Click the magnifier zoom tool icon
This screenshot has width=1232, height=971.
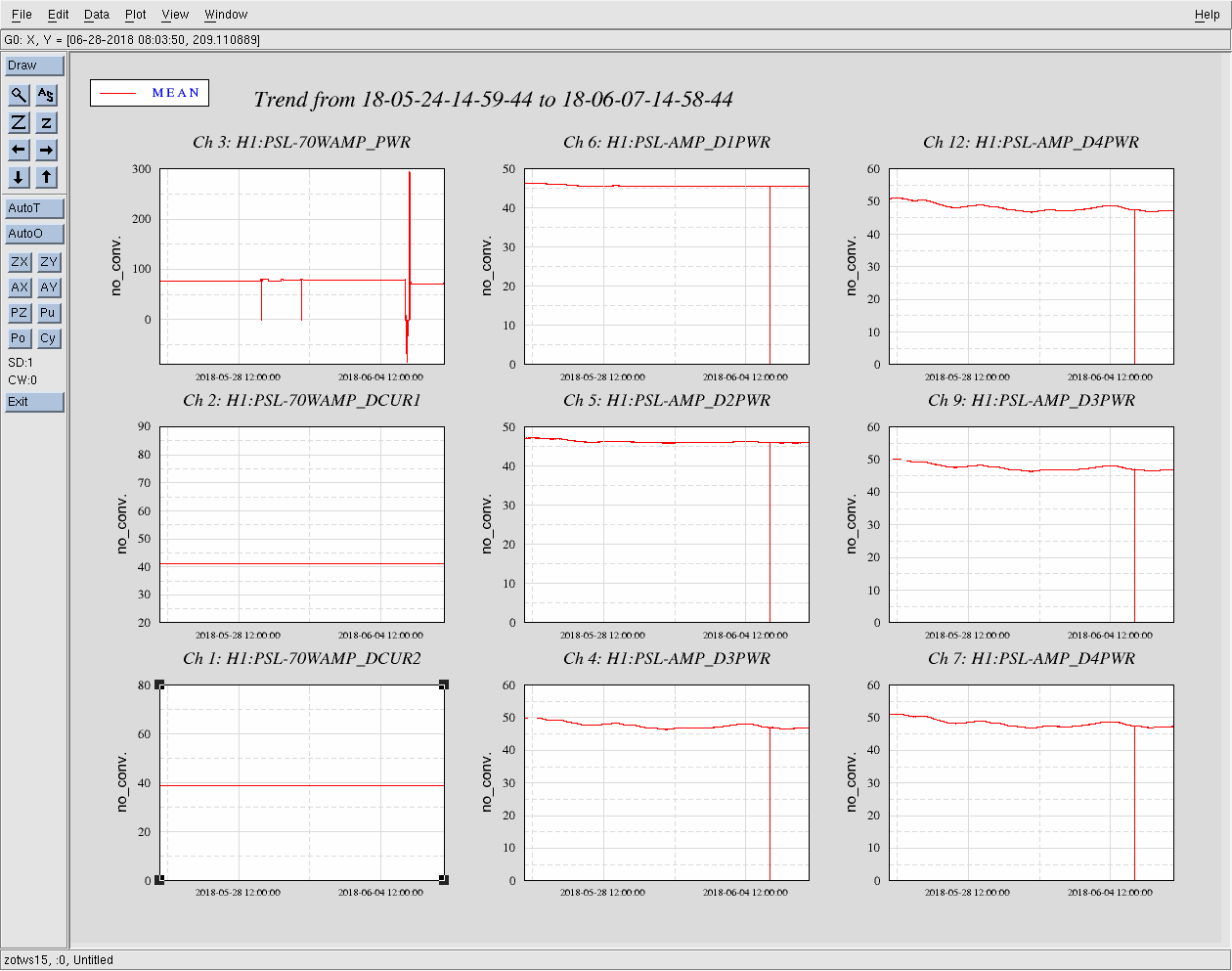click(19, 95)
